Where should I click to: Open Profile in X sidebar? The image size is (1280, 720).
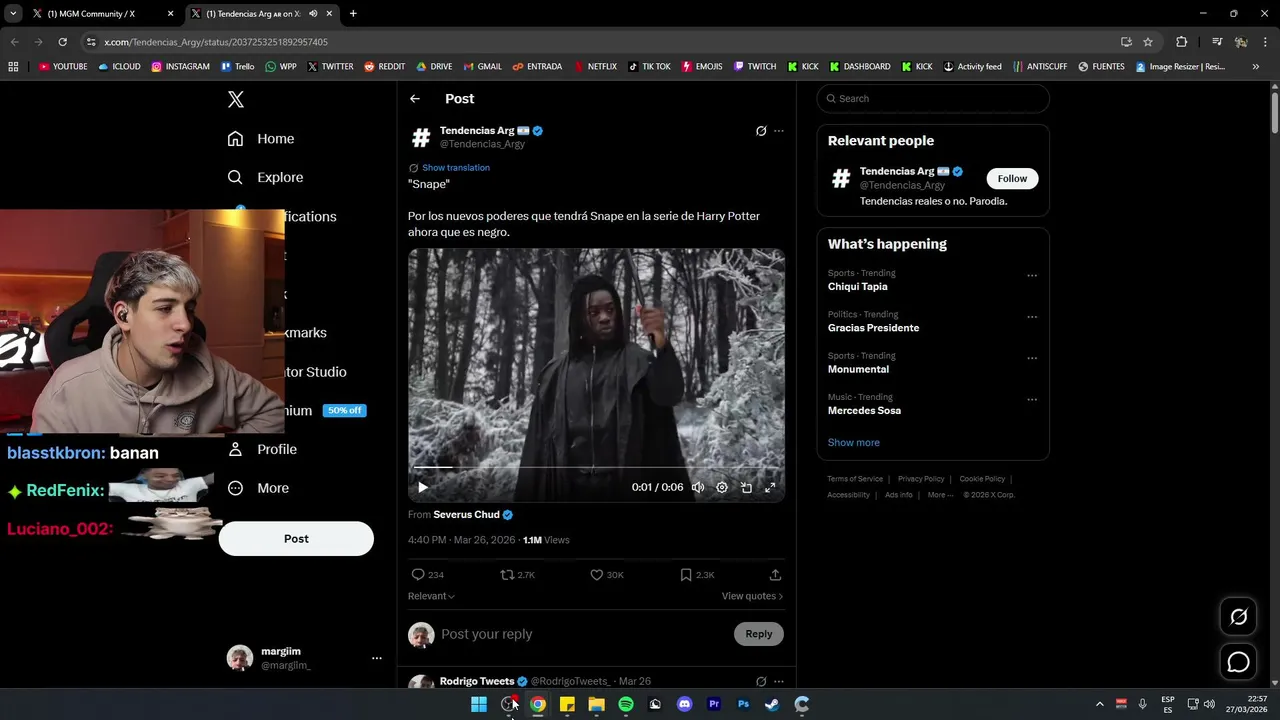pyautogui.click(x=262, y=449)
